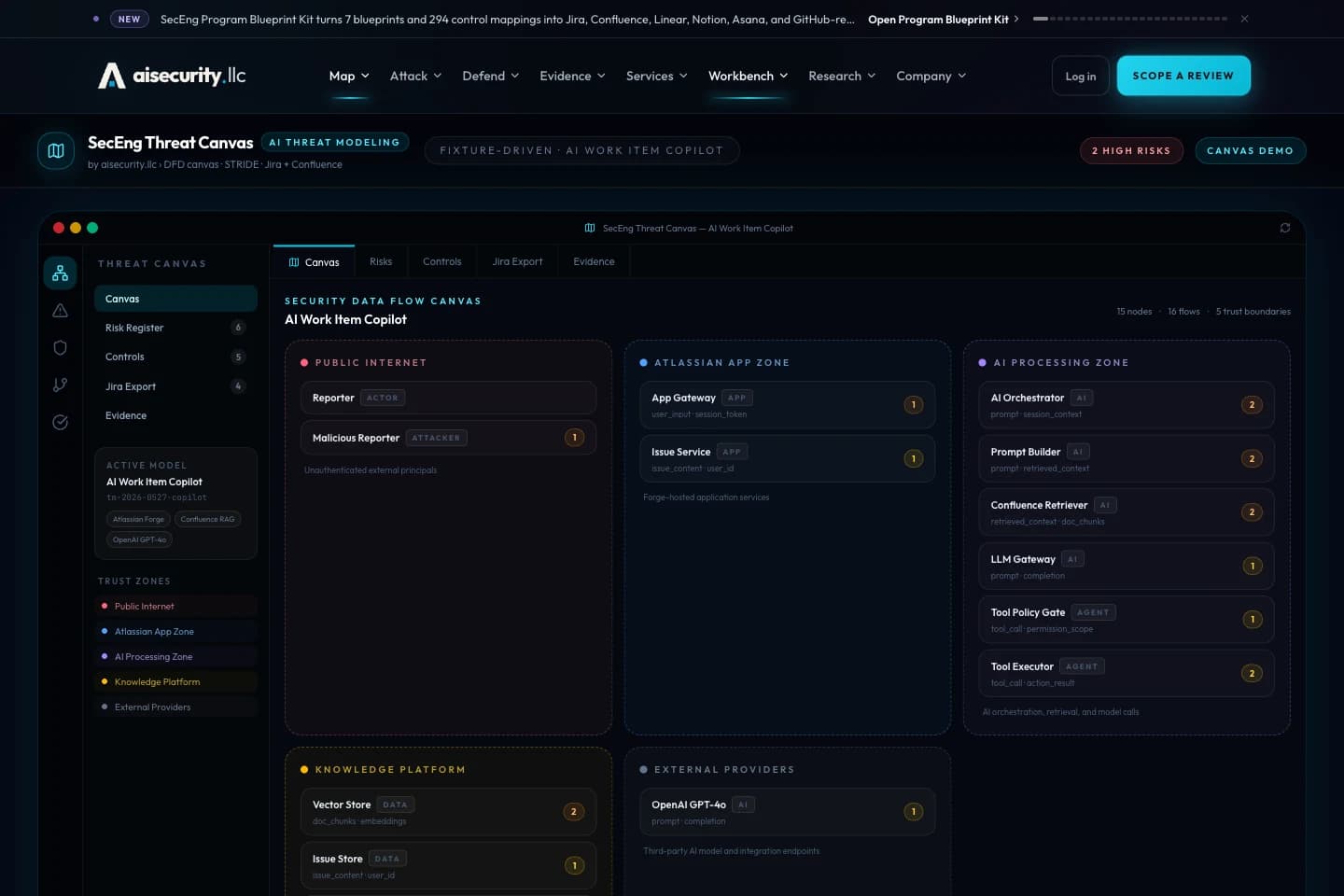Click the risk badge on OpenAI GPT-4o node
The image size is (1344, 896).
(x=914, y=812)
